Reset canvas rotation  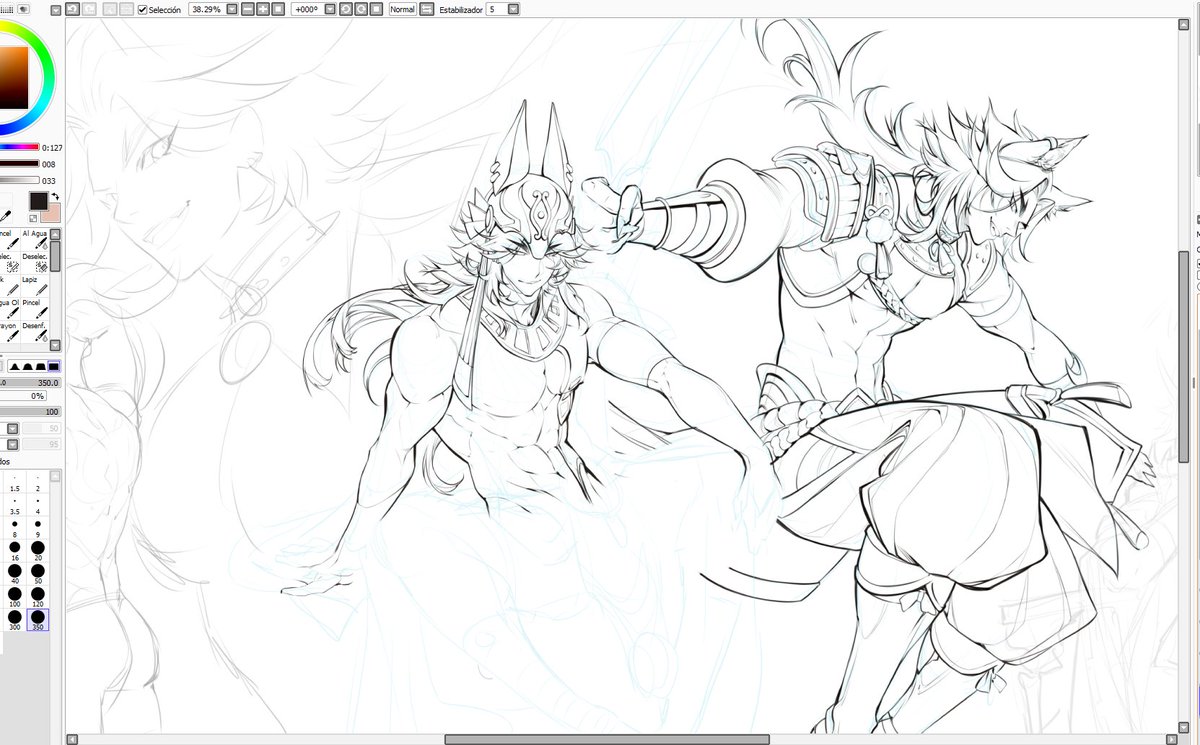click(x=377, y=9)
